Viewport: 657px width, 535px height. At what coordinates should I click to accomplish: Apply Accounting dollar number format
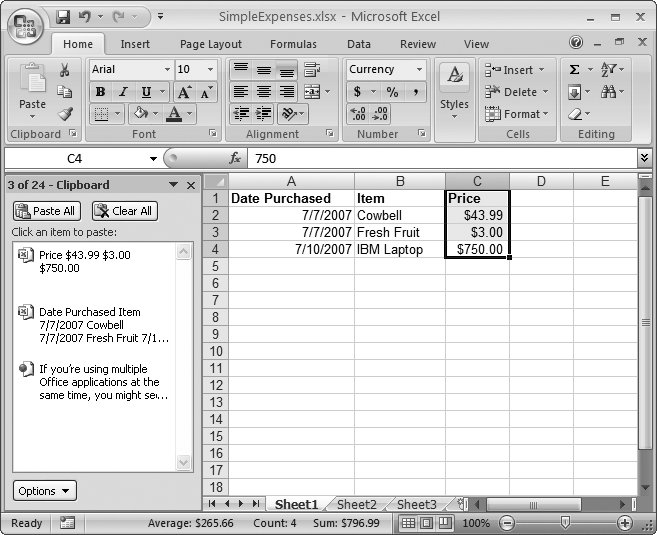pos(357,92)
